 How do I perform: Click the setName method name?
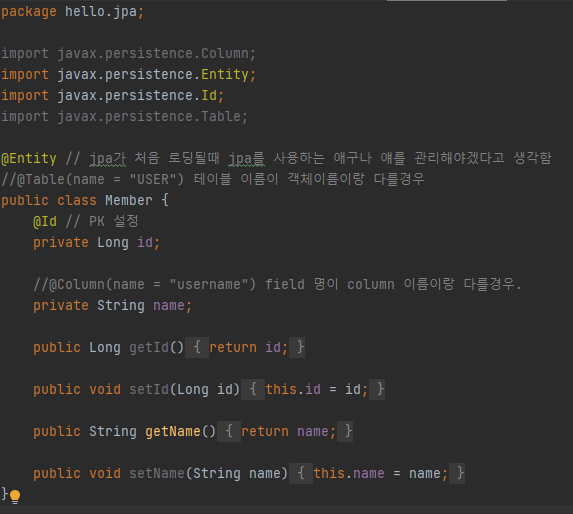coord(157,473)
